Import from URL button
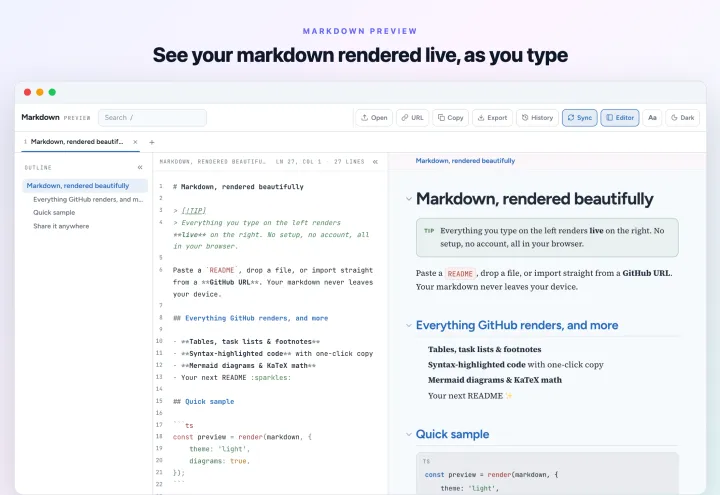720x495 pixels. pyautogui.click(x=412, y=118)
